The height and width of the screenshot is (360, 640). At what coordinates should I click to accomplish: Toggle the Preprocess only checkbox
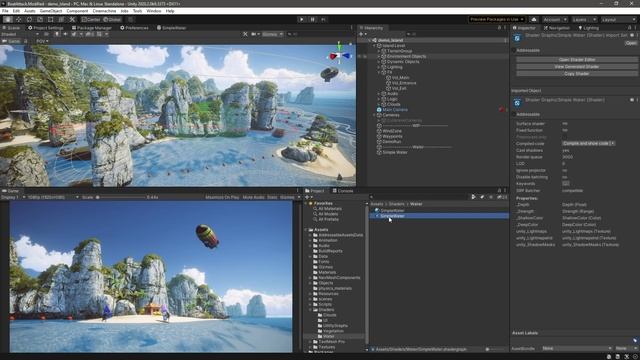coord(565,137)
